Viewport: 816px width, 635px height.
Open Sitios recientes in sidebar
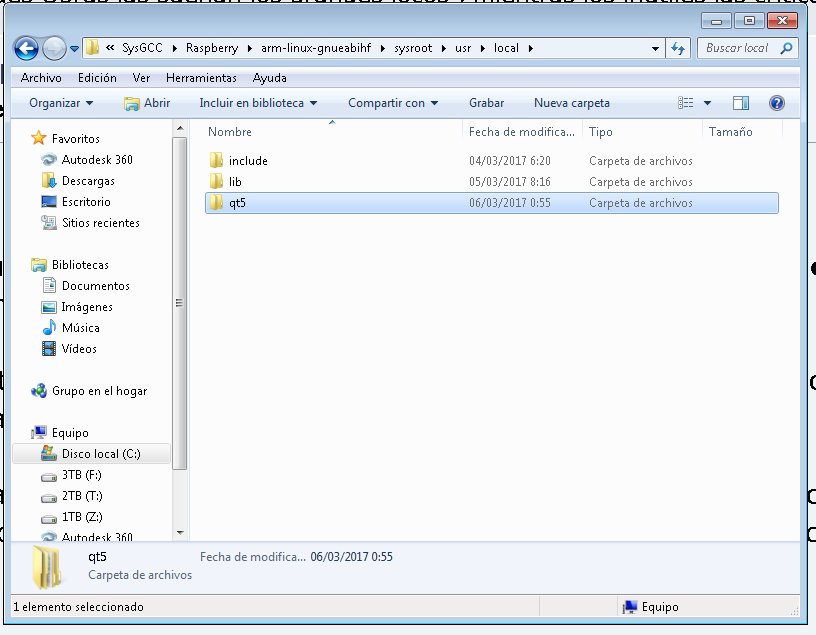coord(100,222)
